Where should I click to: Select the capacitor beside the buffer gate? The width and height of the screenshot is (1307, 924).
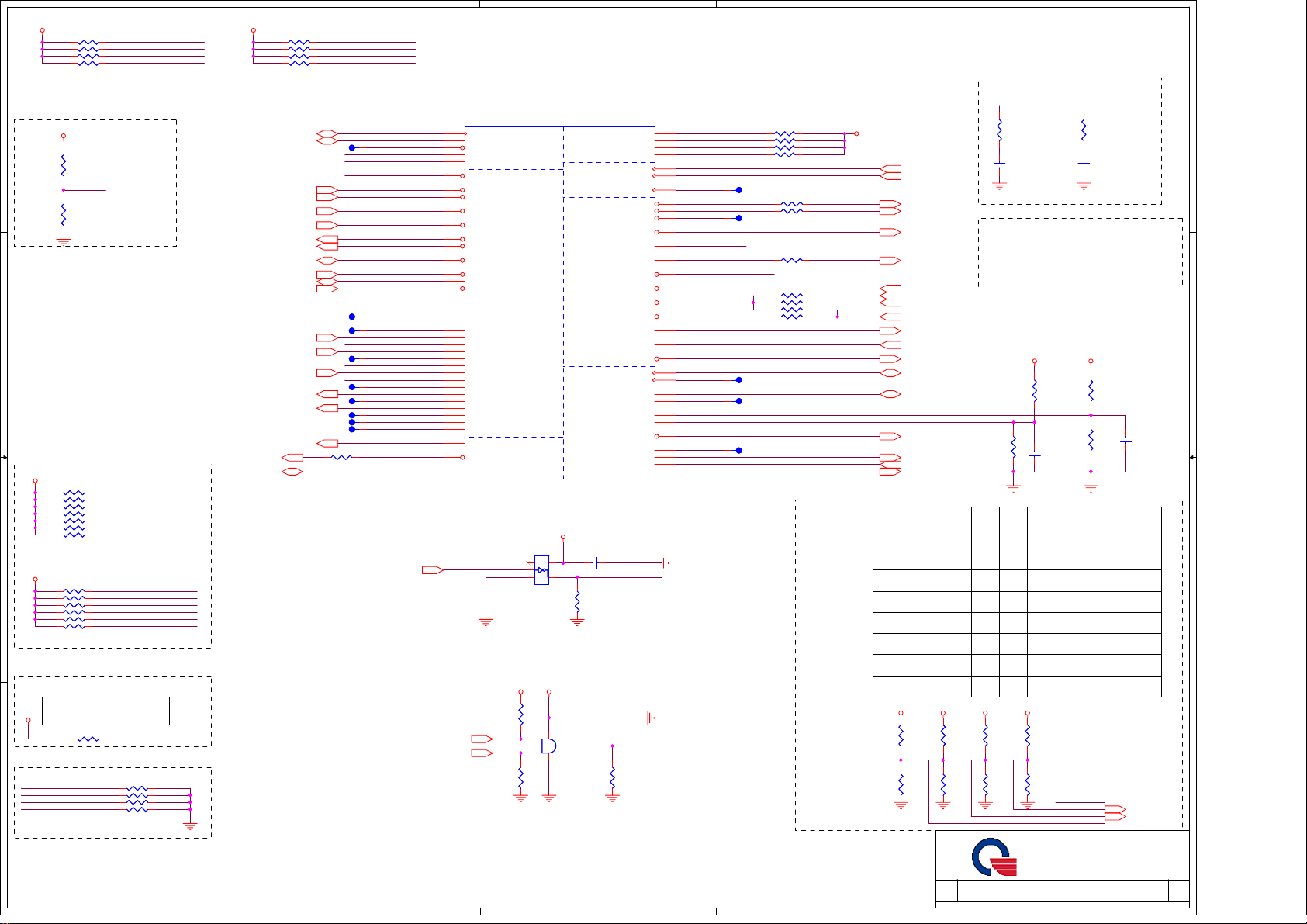(595, 562)
